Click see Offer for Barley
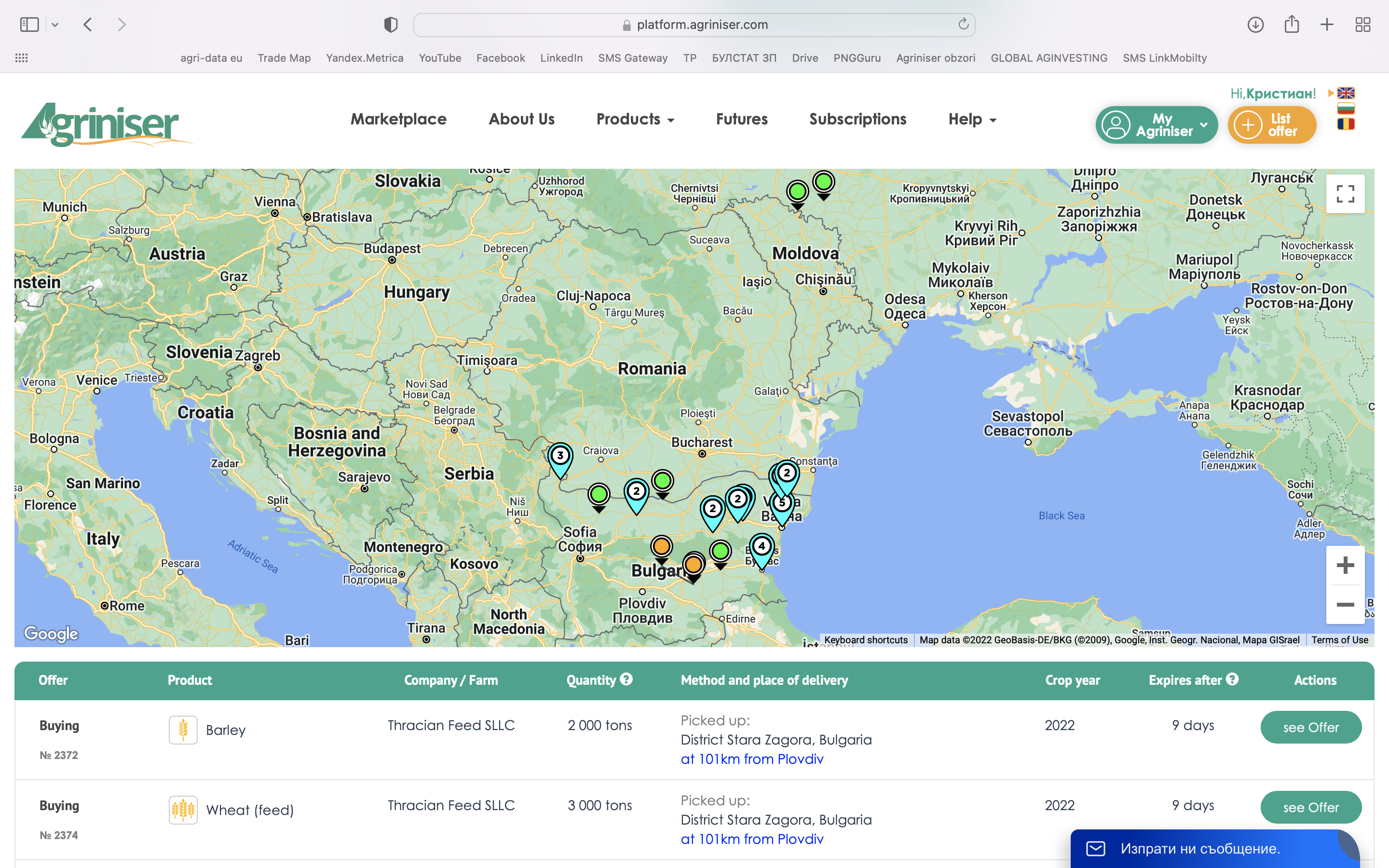Image resolution: width=1389 pixels, height=868 pixels. (1310, 727)
